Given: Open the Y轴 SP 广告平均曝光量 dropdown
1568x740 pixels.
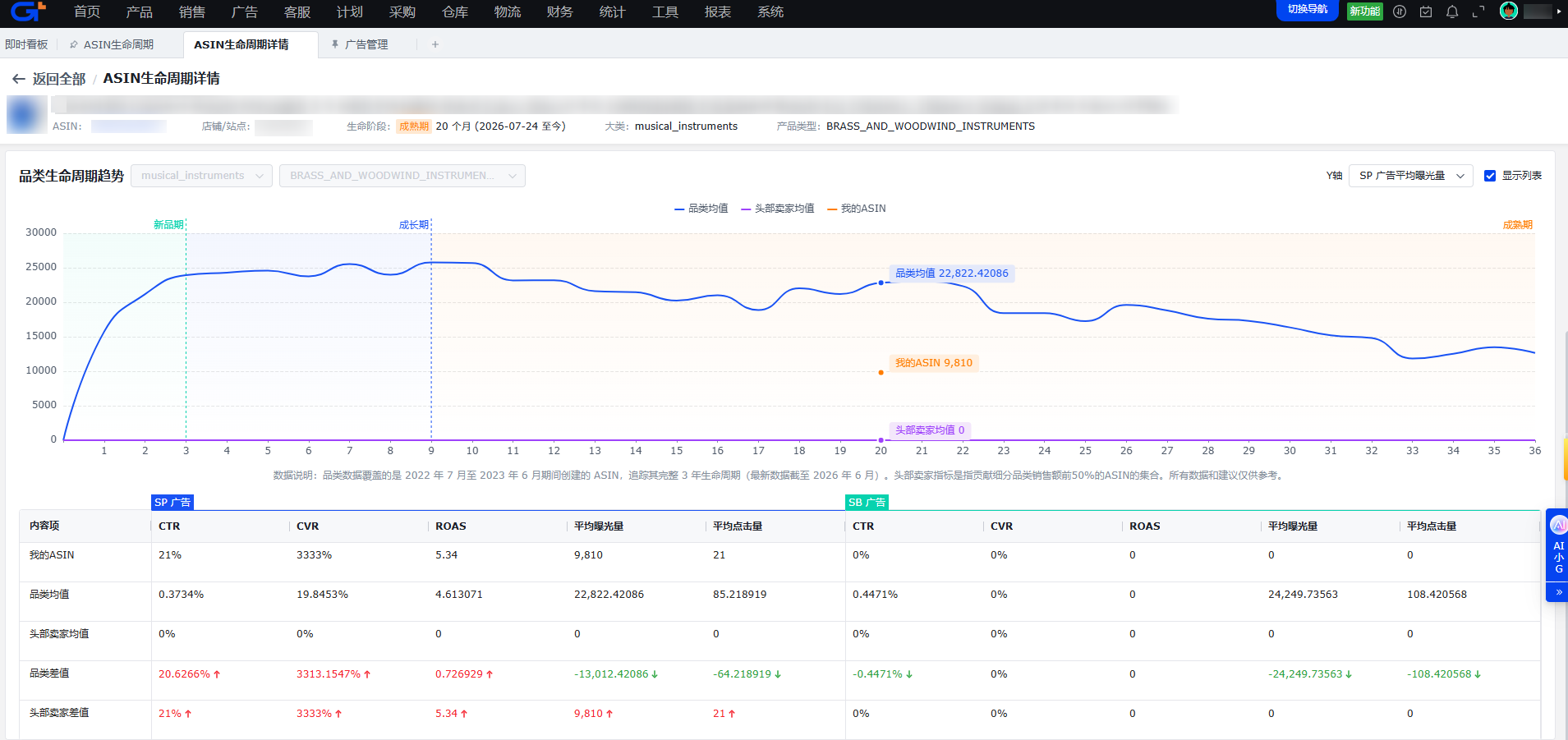Looking at the screenshot, I should point(1411,176).
